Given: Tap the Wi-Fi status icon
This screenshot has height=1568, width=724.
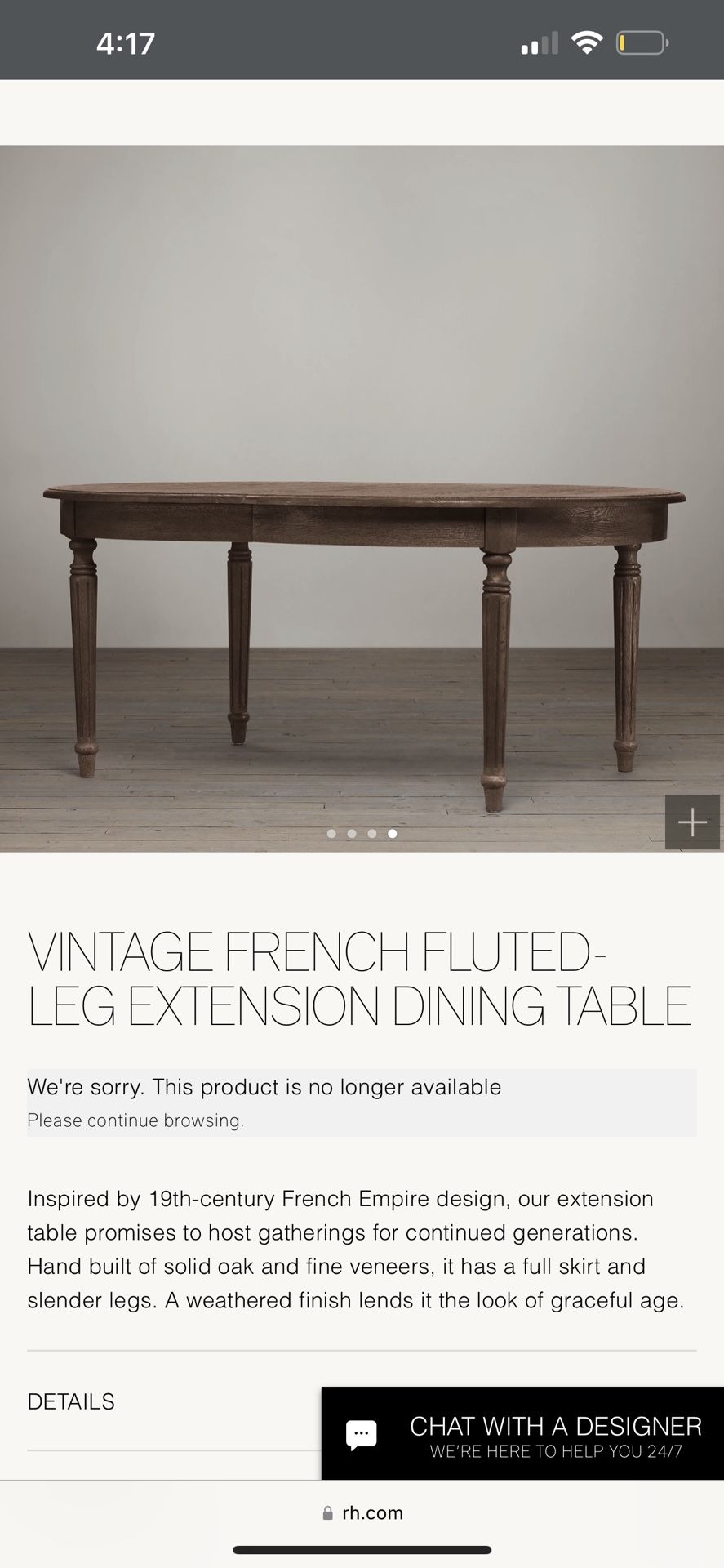Looking at the screenshot, I should [584, 42].
